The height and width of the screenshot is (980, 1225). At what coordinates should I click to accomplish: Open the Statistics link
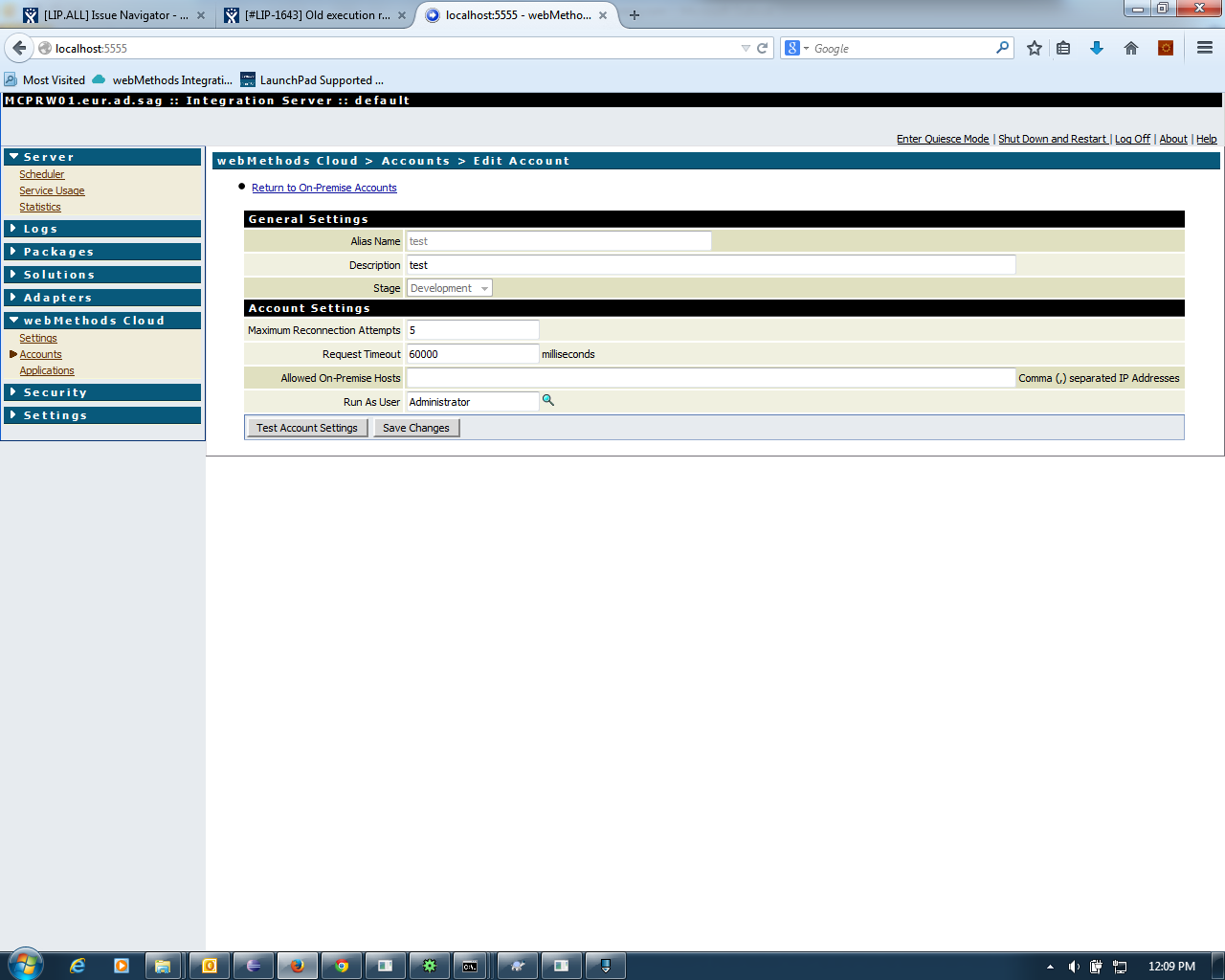click(40, 207)
